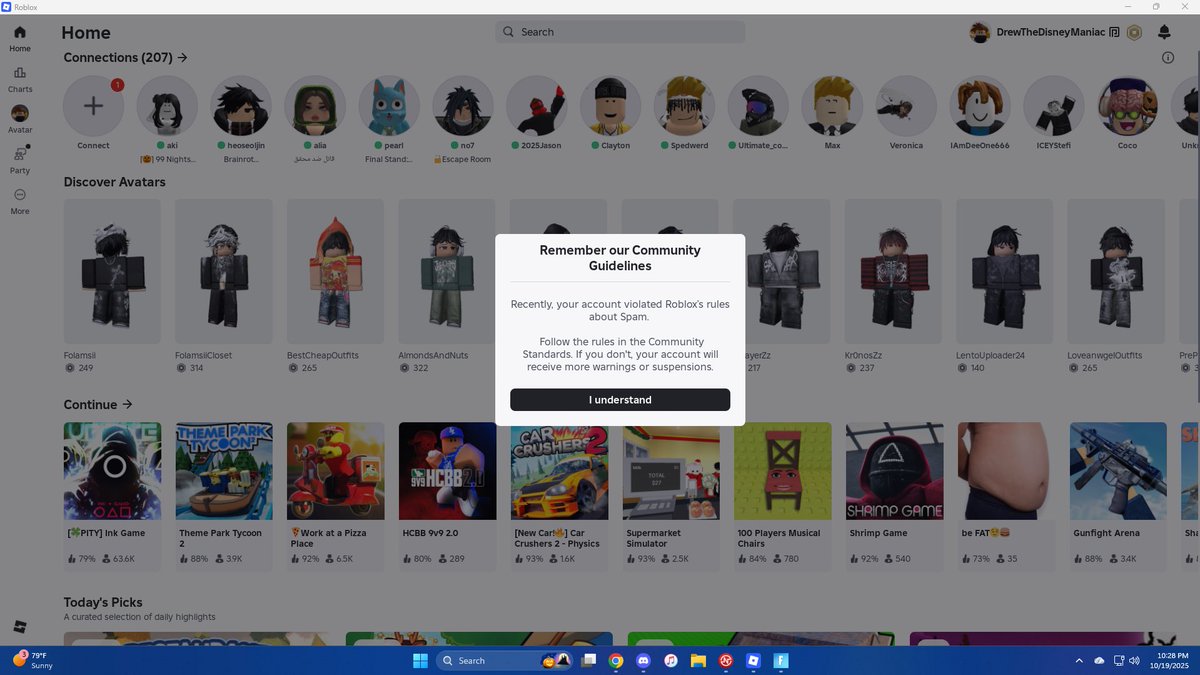Open the More sidebar menu
Screen dimensions: 1200x675
[20, 201]
